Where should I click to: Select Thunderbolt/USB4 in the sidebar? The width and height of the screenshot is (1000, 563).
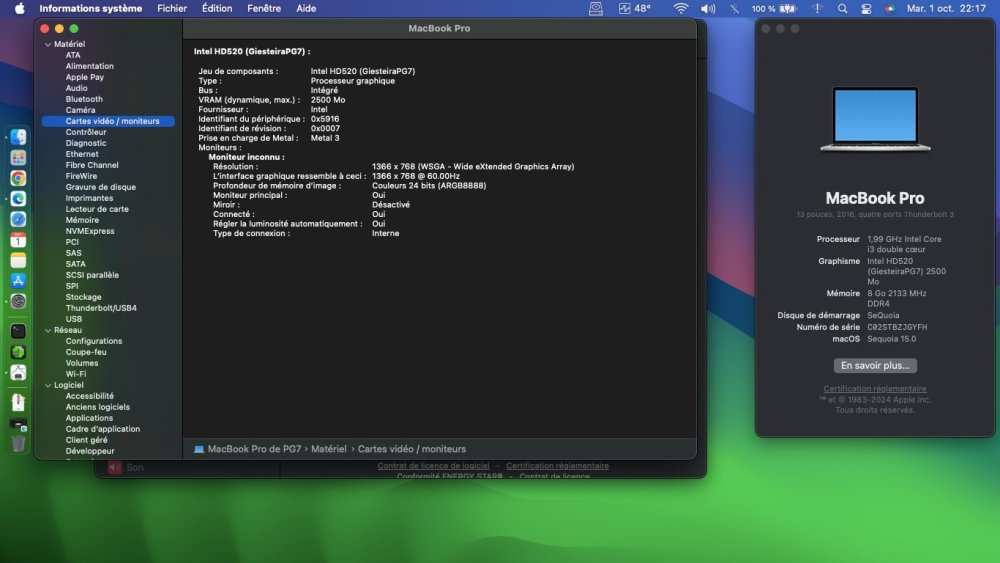click(101, 308)
